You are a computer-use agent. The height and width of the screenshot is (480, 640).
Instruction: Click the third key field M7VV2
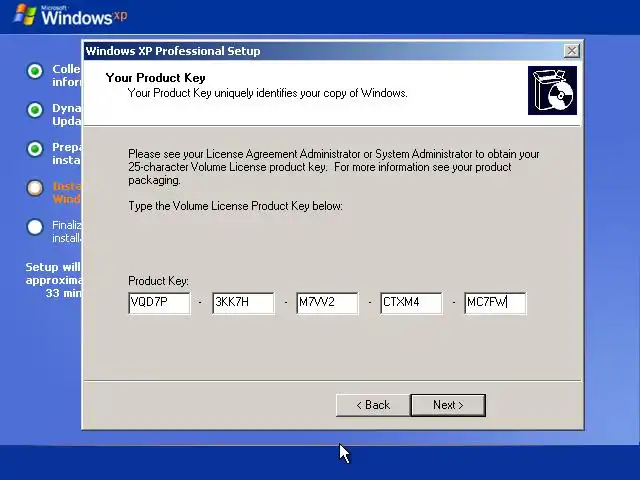327,302
